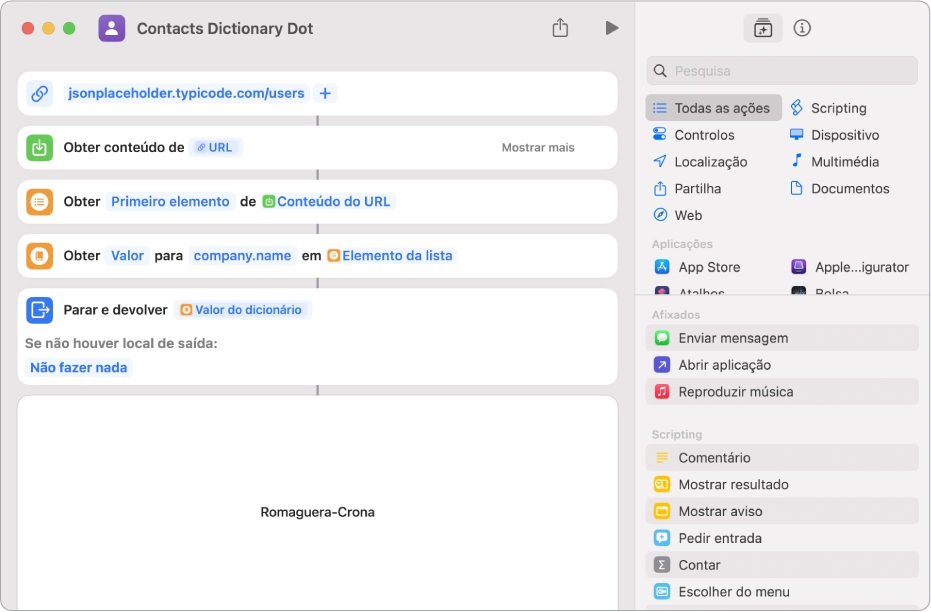This screenshot has height=612, width=931.
Task: Open App Store actions
Action: (697, 267)
